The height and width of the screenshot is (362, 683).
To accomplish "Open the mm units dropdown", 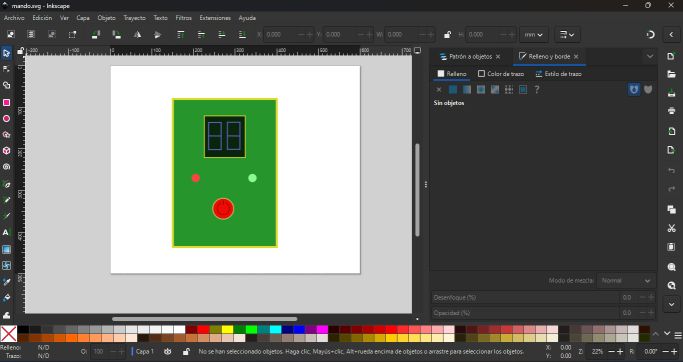I will [533, 34].
